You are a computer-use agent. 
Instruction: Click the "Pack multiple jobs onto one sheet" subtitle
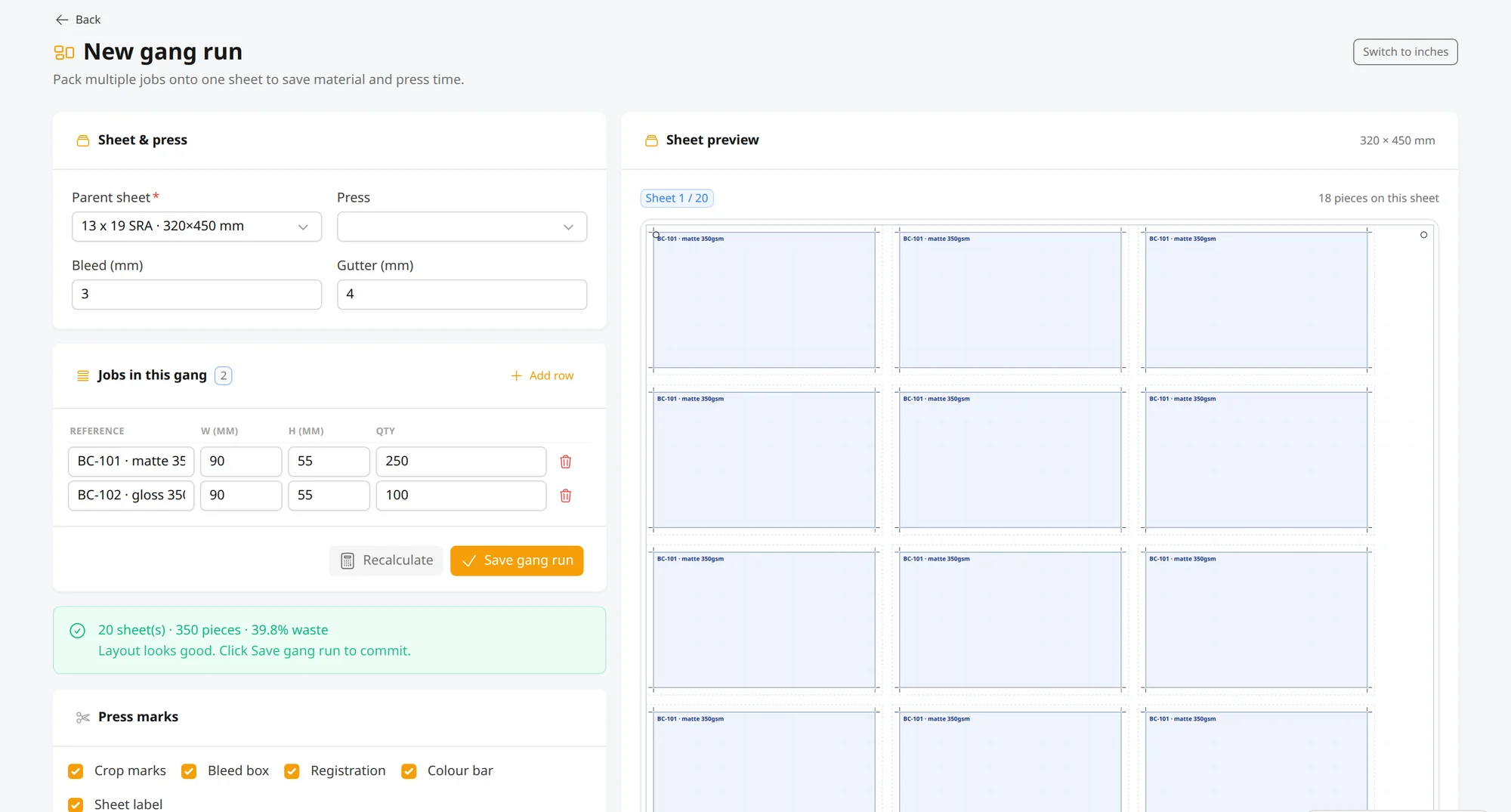click(x=258, y=79)
